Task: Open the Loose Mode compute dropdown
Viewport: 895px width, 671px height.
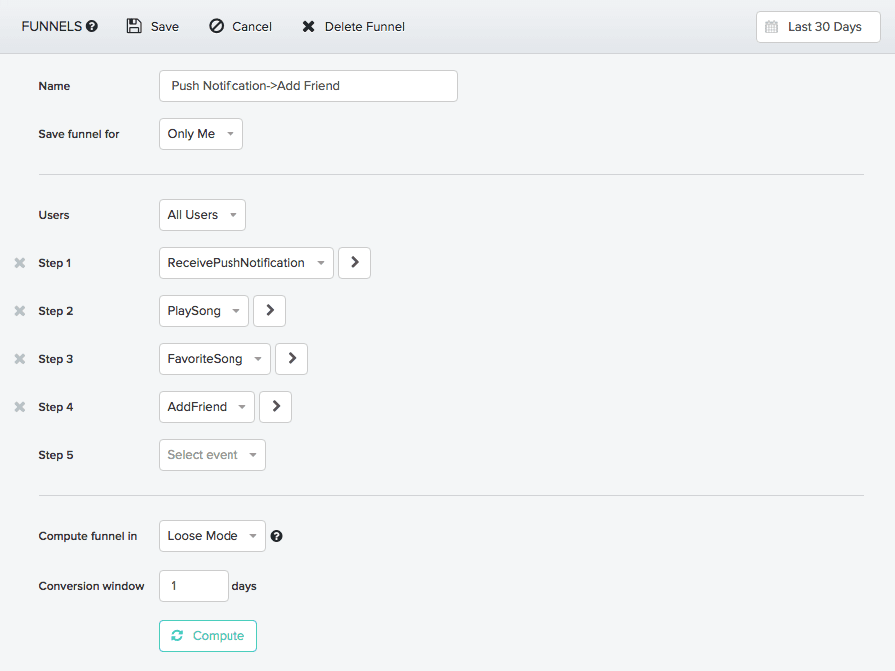Action: [212, 536]
